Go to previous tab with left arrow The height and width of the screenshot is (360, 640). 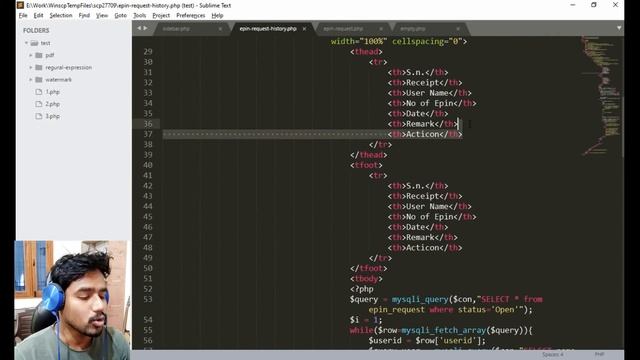[139, 28]
